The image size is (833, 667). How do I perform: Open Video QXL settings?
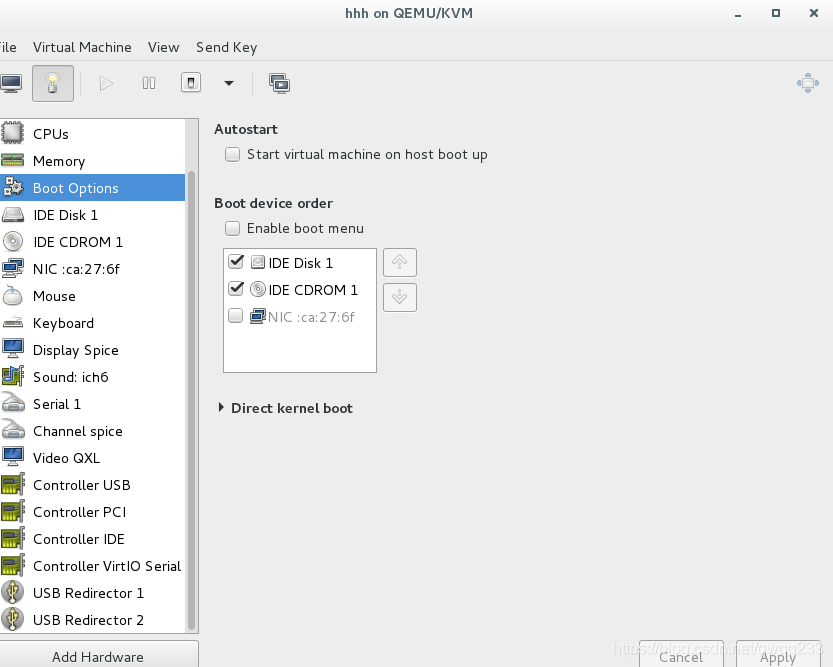click(x=92, y=458)
